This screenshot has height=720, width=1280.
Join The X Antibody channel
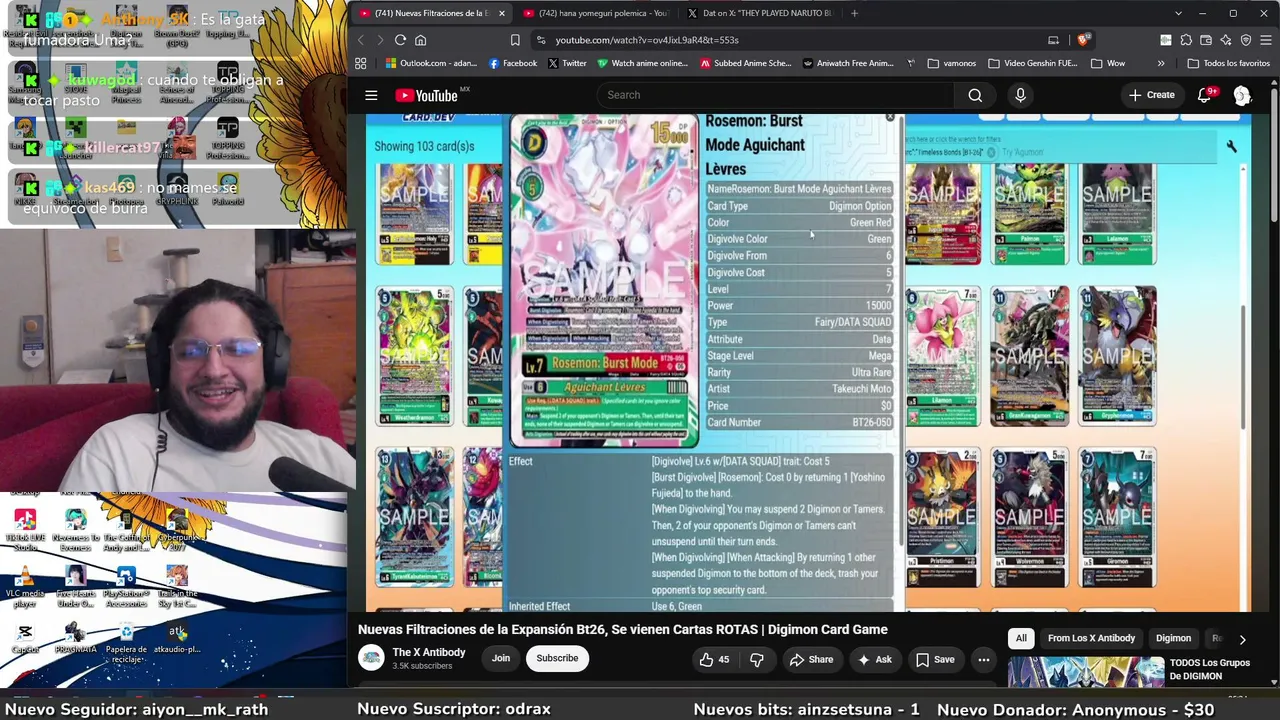pos(501,658)
